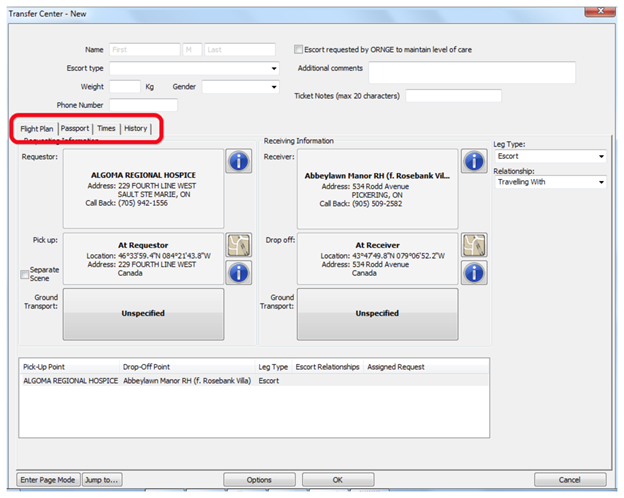Switch to the Passport tab
This screenshot has height=498, width=624.
75,129
